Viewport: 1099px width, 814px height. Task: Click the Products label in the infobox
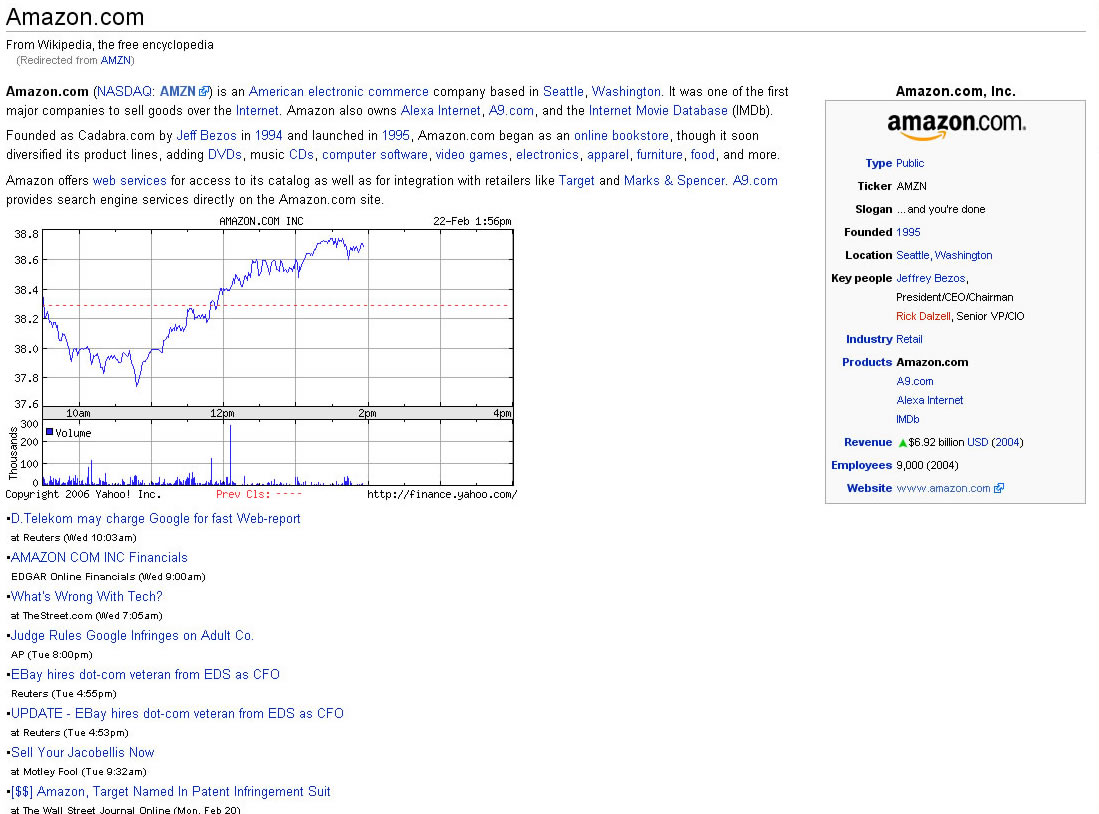867,362
